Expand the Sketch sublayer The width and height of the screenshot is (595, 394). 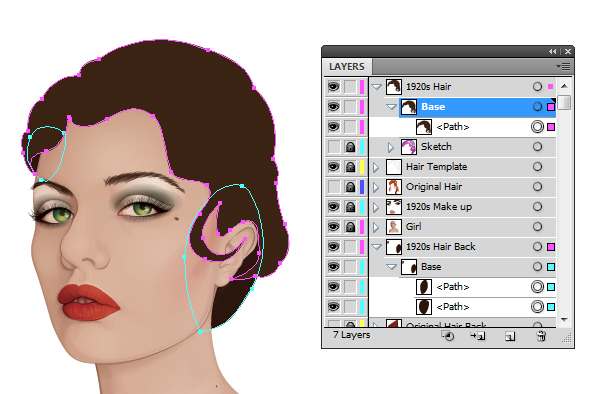pos(390,147)
